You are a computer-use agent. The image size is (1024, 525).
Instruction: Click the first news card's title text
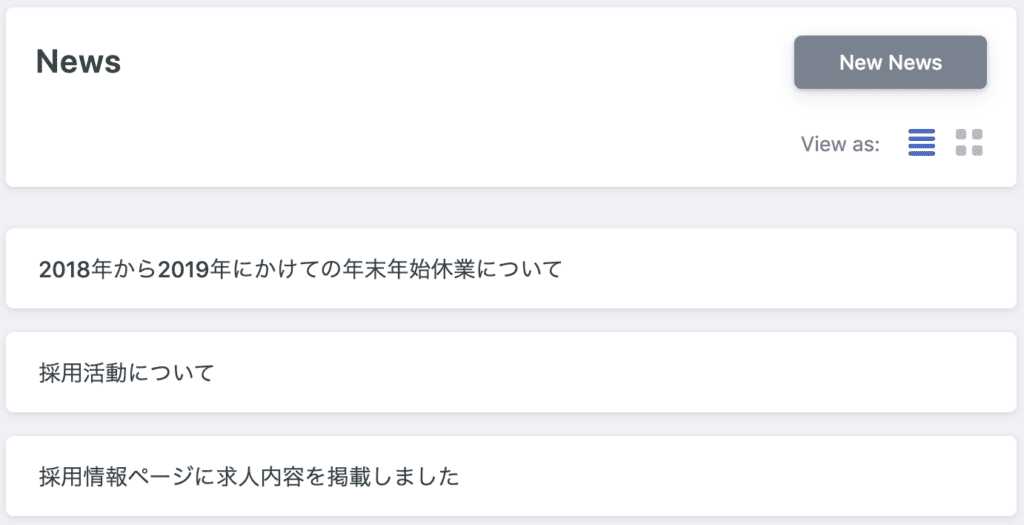pyautogui.click(x=300, y=269)
